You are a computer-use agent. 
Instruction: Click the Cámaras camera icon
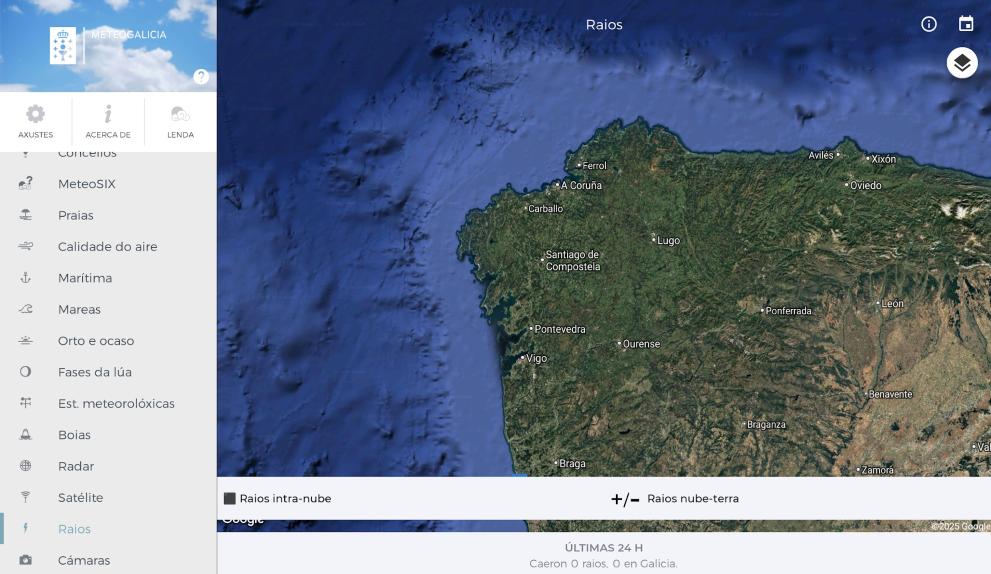click(x=25, y=560)
